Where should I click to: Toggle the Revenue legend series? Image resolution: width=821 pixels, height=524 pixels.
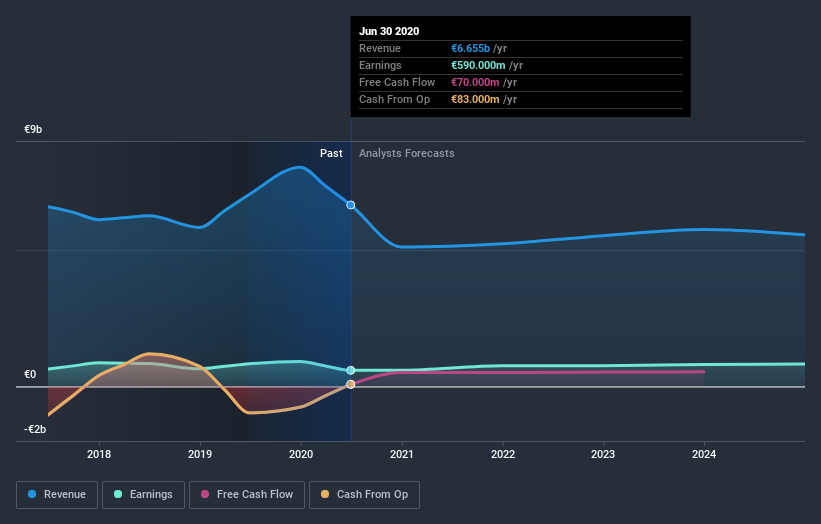(57, 495)
